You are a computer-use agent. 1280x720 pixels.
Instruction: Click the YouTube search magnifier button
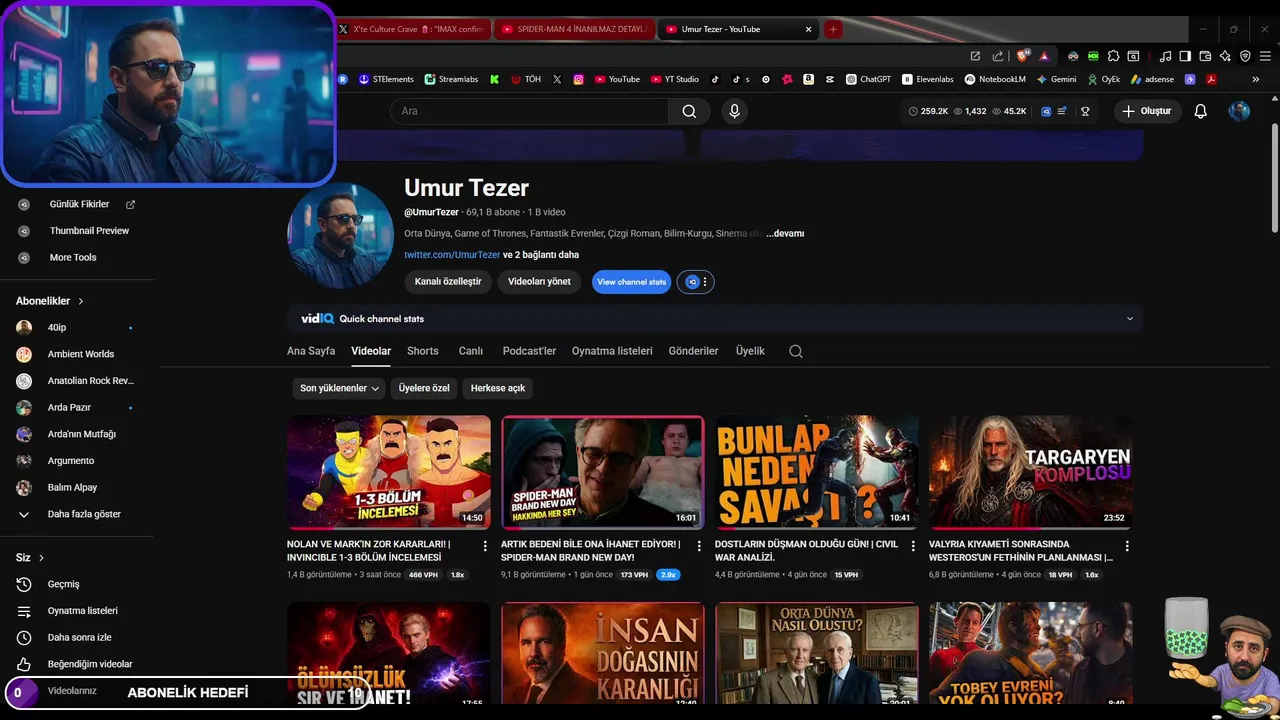click(x=689, y=111)
